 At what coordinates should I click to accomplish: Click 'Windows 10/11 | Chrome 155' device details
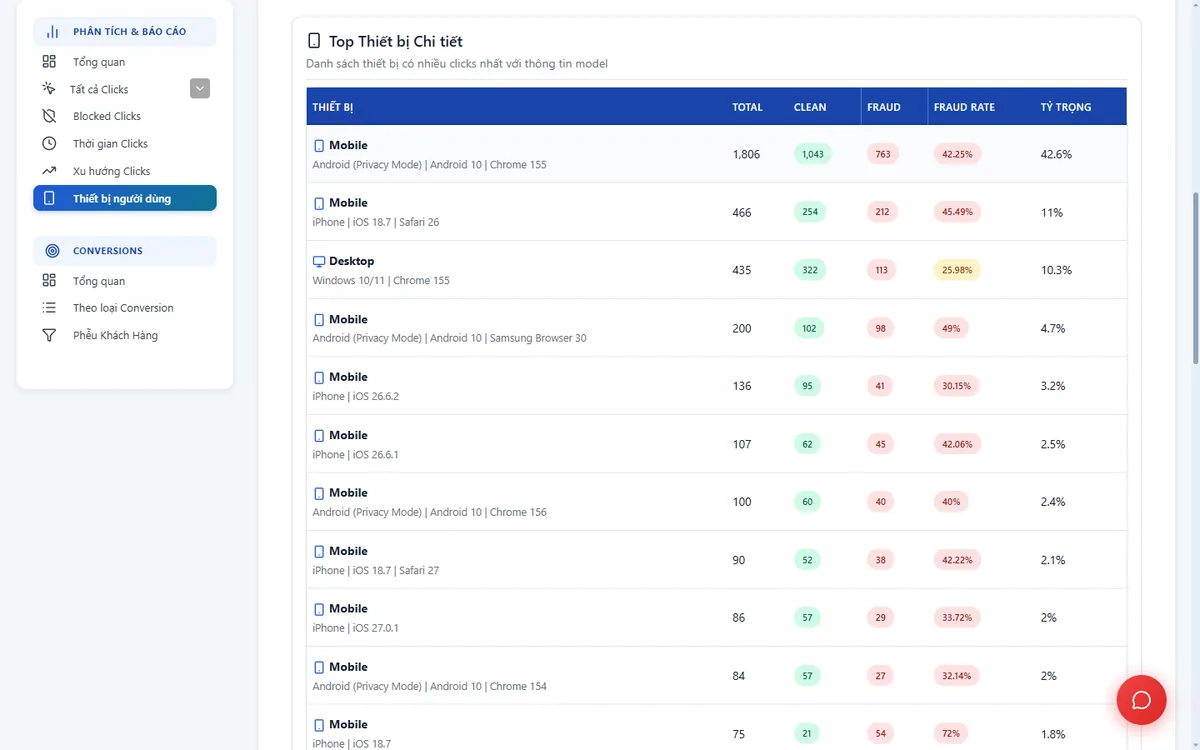tap(381, 280)
